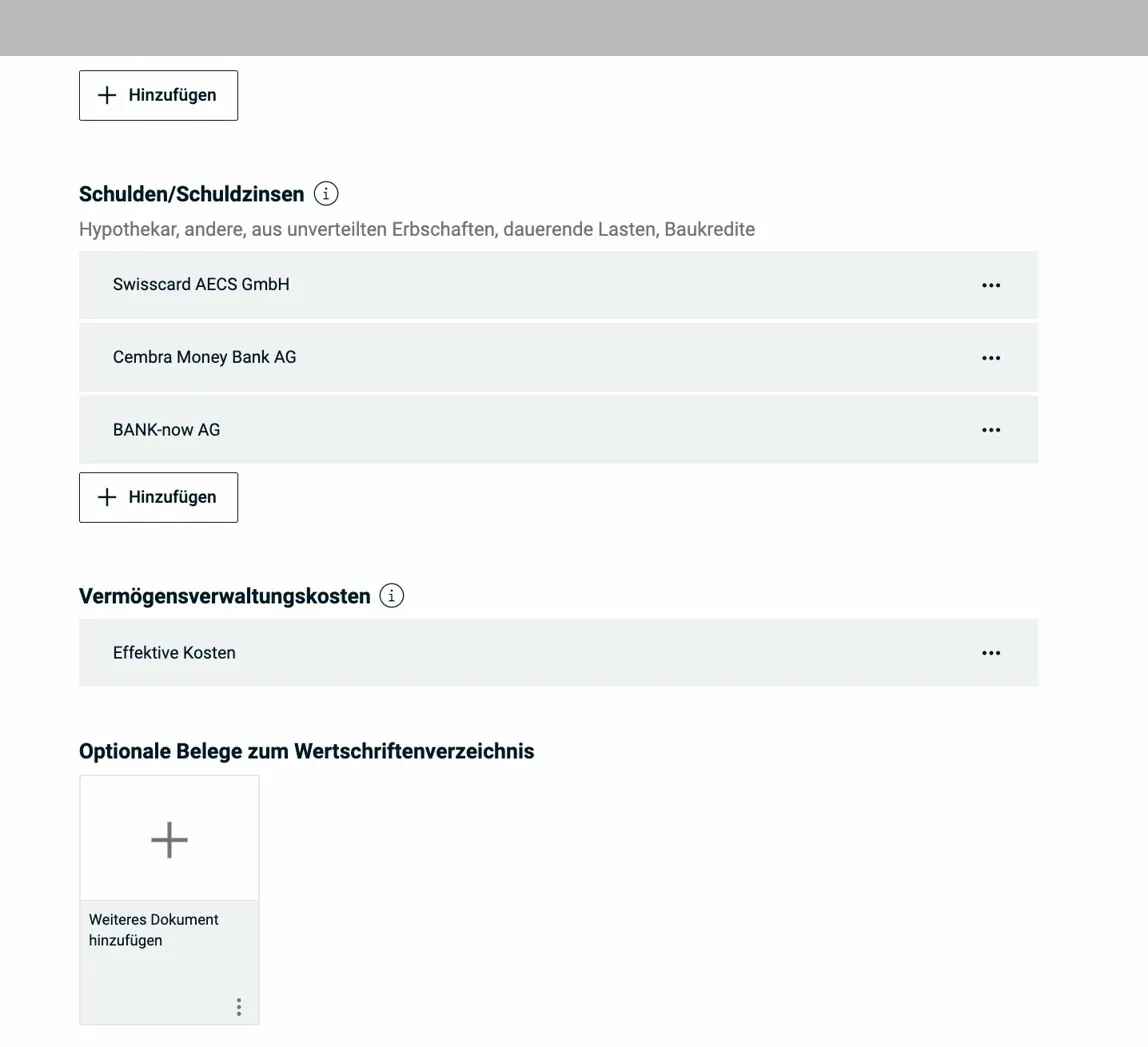Click the Hinzufügen button below the debt list
Image resolution: width=1148 pixels, height=1047 pixels.
(158, 497)
